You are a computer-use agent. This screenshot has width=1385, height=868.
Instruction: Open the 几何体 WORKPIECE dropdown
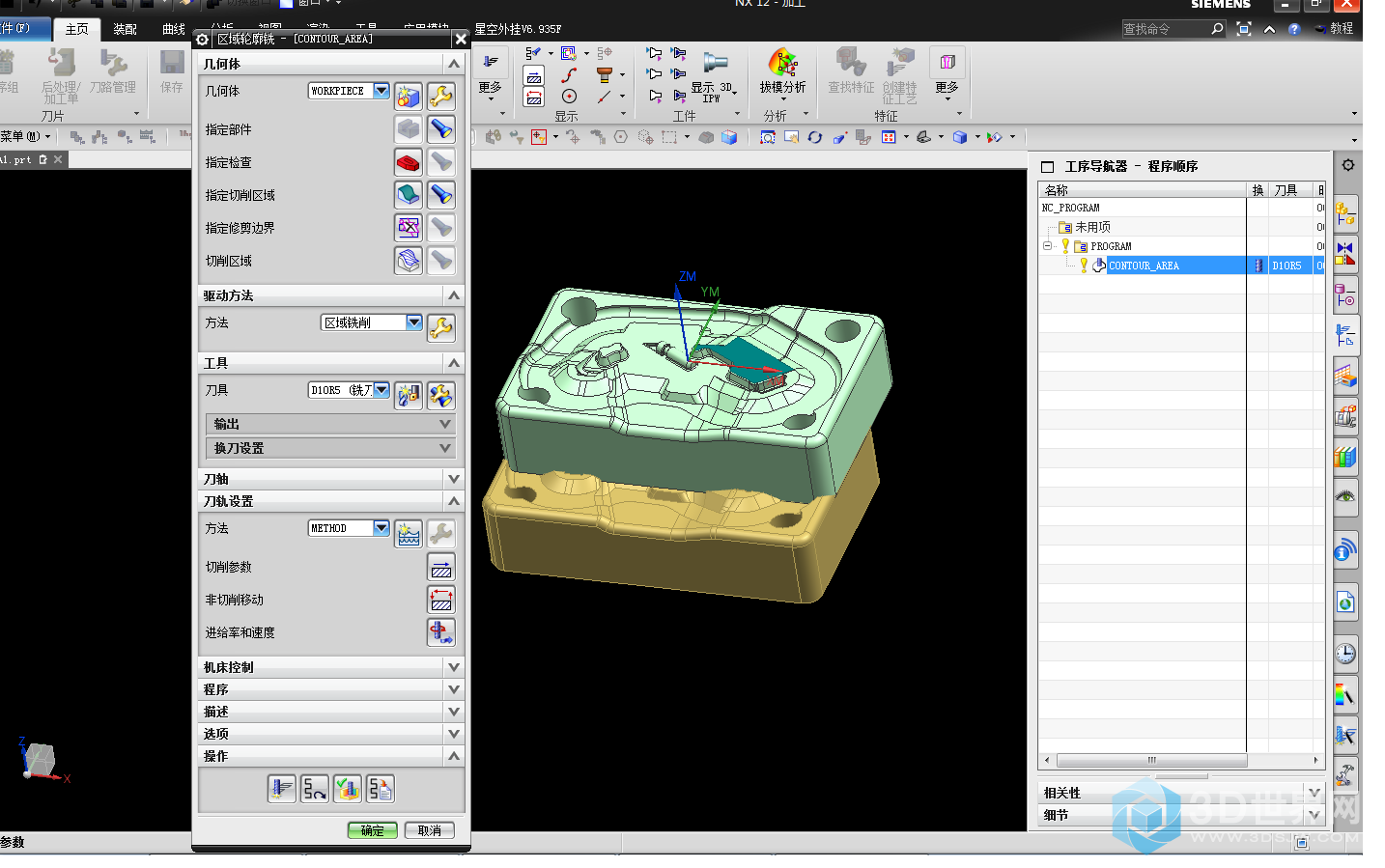click(x=382, y=91)
